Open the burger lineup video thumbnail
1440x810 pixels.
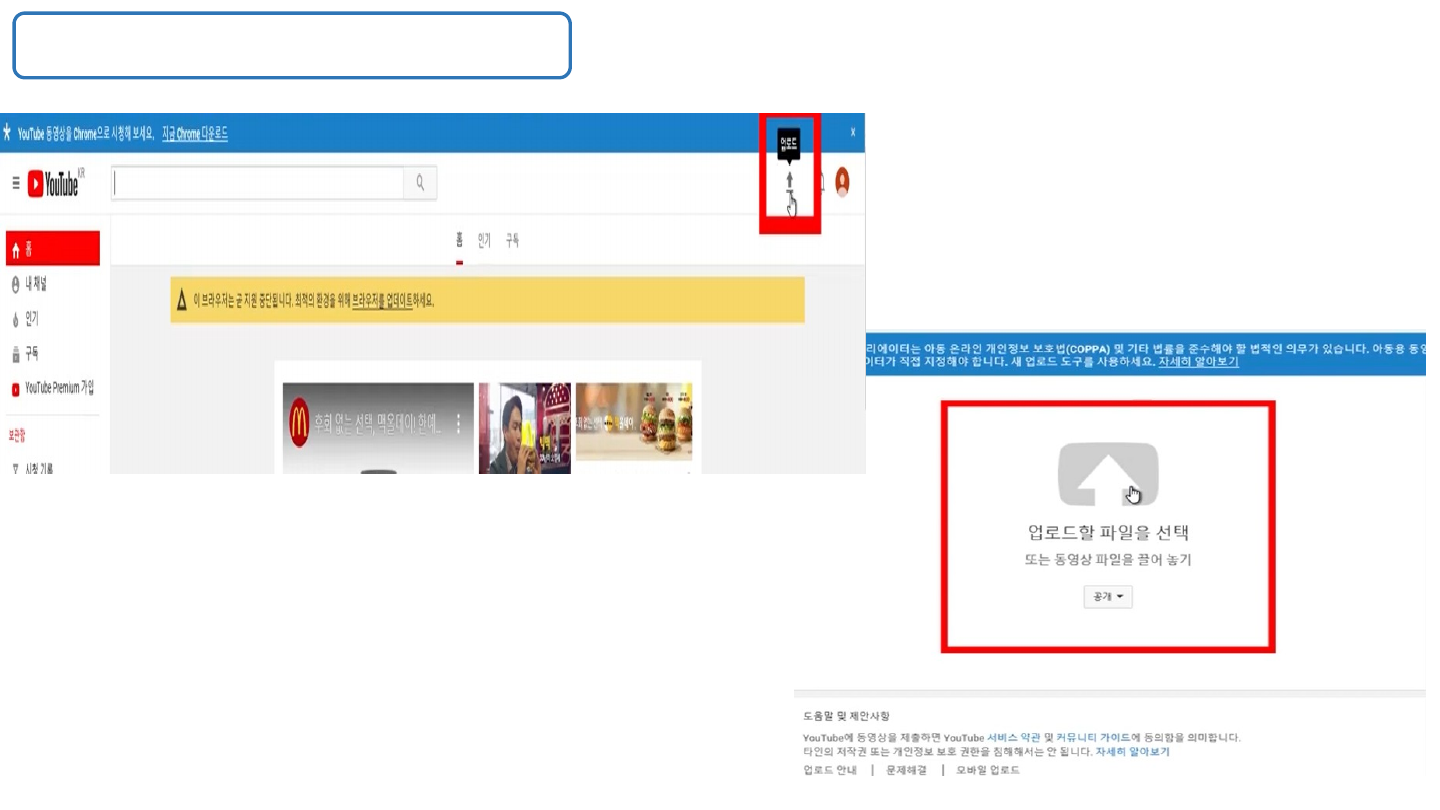pyautogui.click(x=634, y=421)
